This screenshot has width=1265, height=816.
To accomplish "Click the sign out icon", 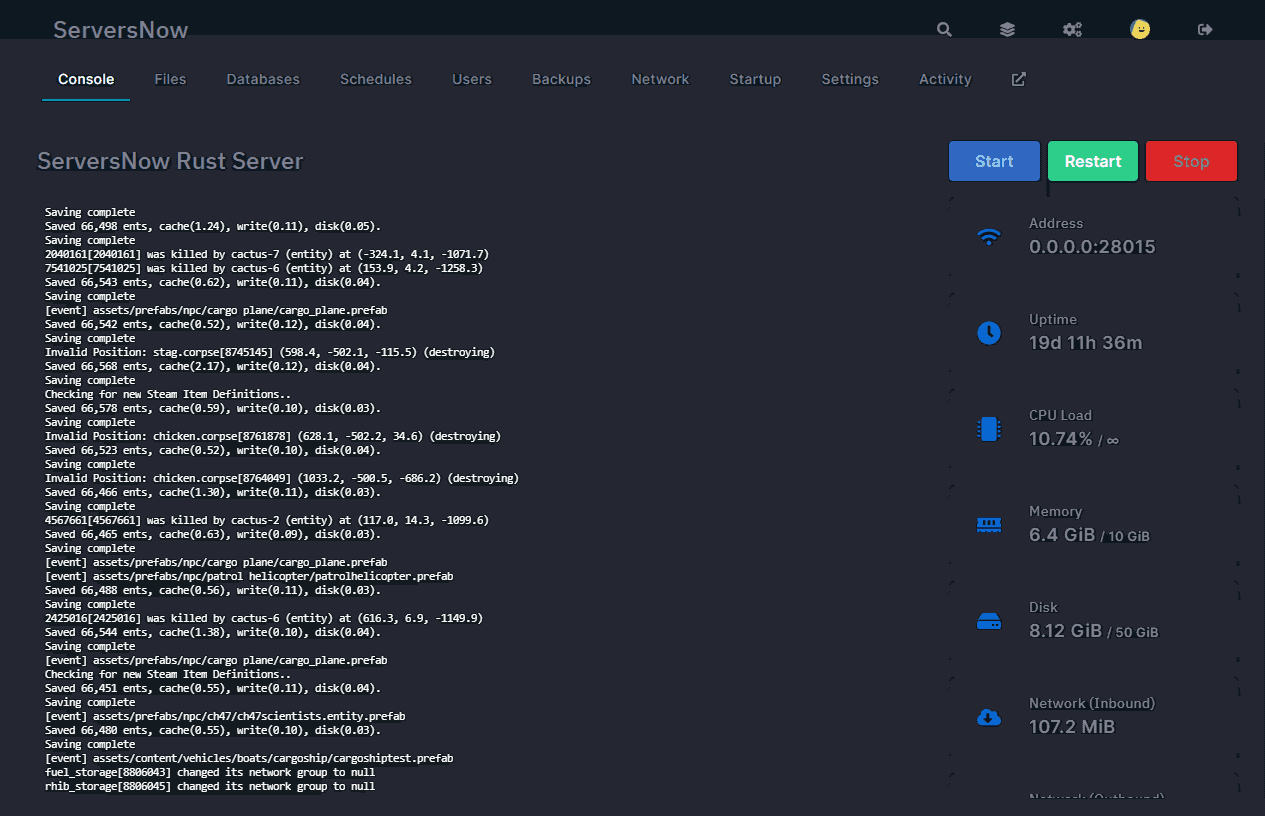I will 1205,30.
